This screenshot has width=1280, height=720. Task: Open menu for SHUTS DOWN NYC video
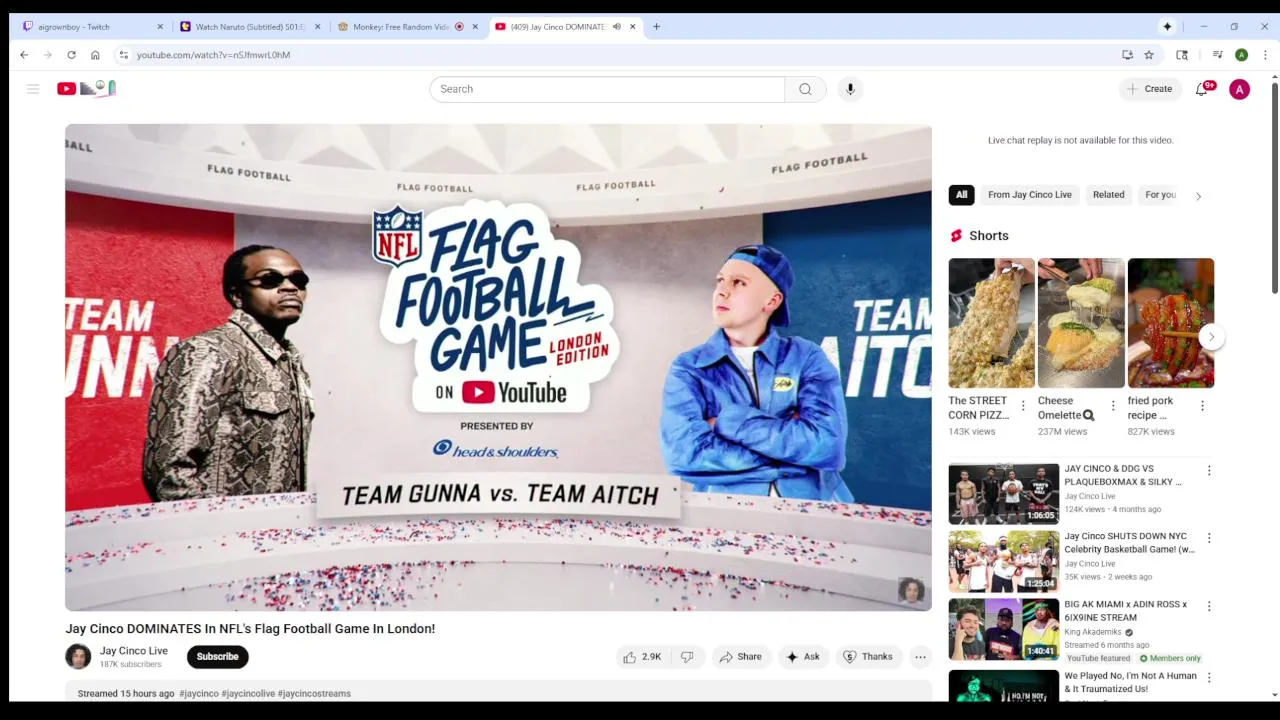click(1209, 538)
